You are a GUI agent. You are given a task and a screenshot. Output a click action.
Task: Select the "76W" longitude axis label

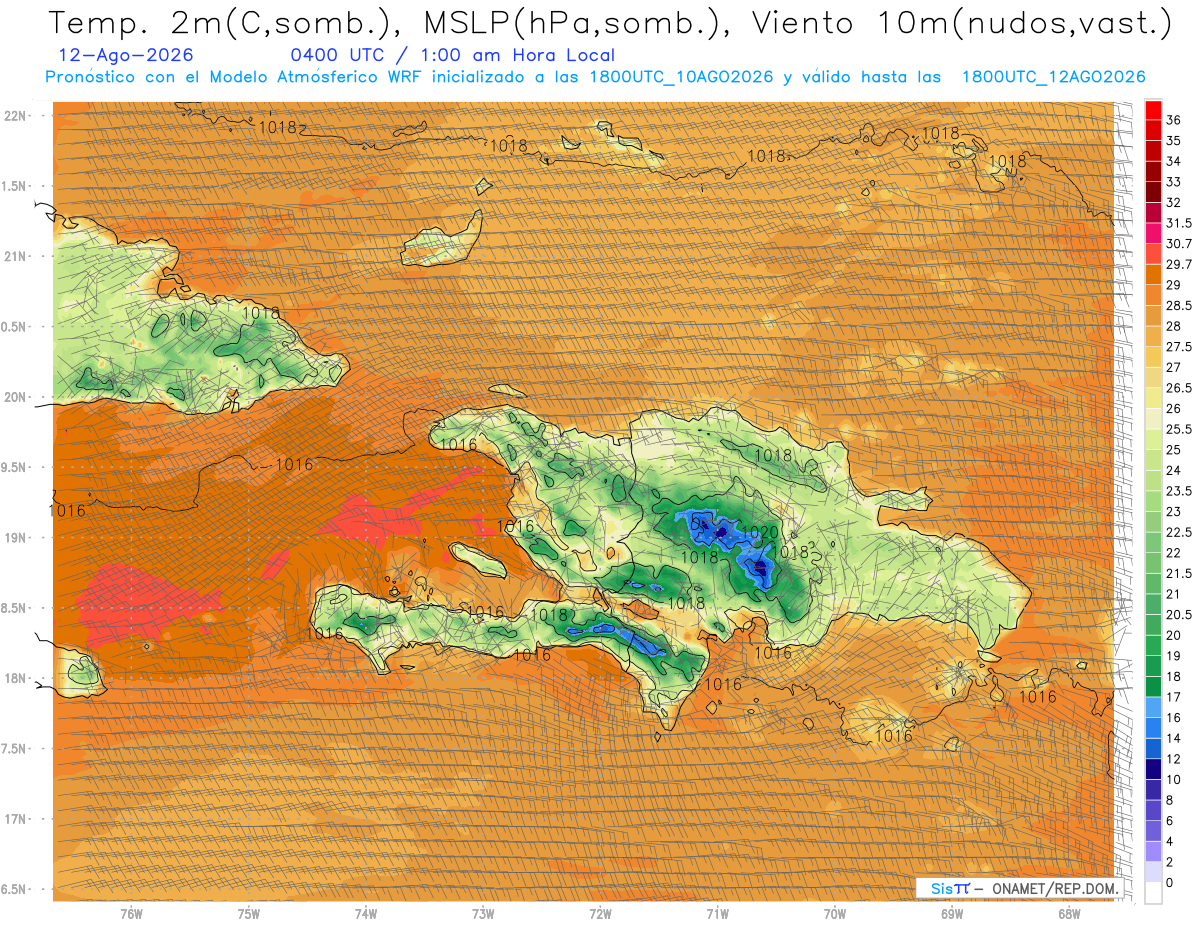(x=131, y=913)
